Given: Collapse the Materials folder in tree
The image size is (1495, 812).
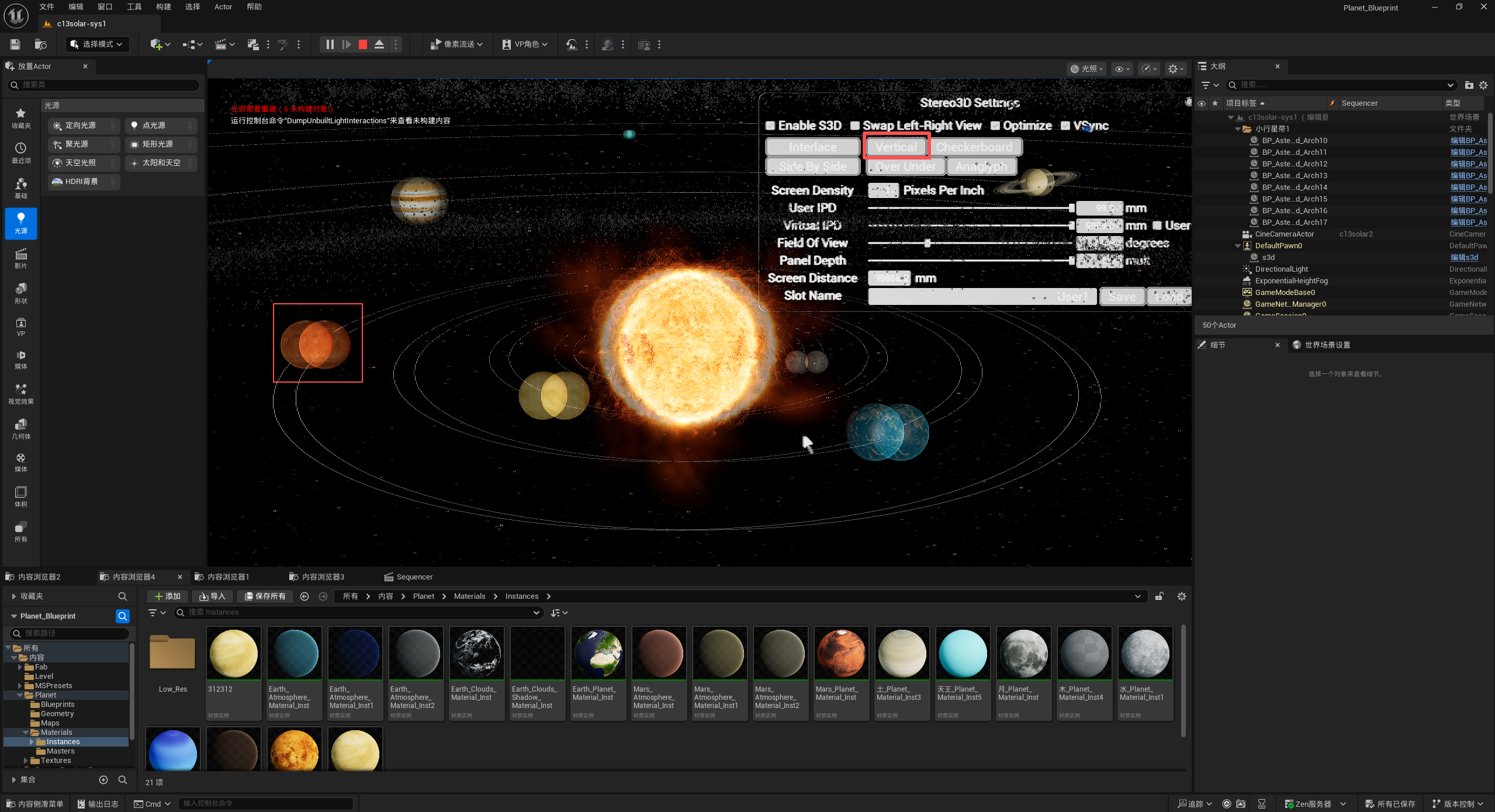Looking at the screenshot, I should pyautogui.click(x=26, y=733).
